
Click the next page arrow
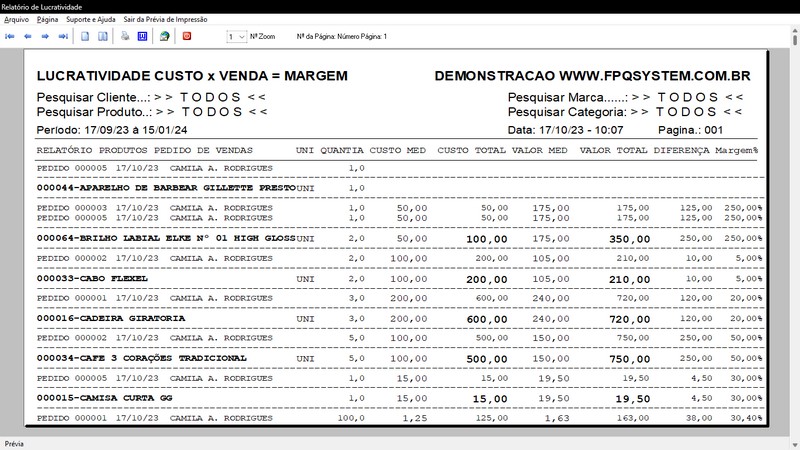[x=45, y=36]
